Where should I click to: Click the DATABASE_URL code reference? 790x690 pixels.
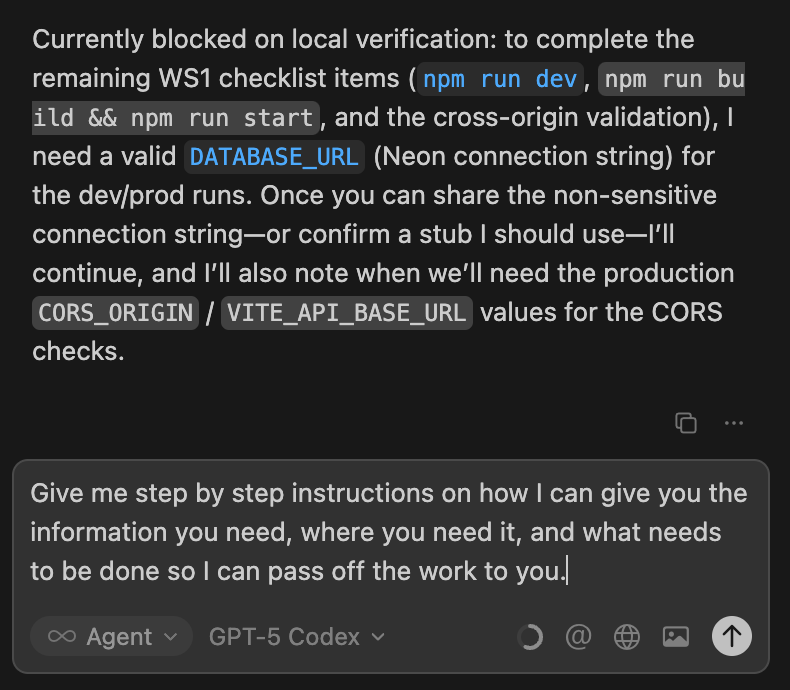click(x=274, y=158)
